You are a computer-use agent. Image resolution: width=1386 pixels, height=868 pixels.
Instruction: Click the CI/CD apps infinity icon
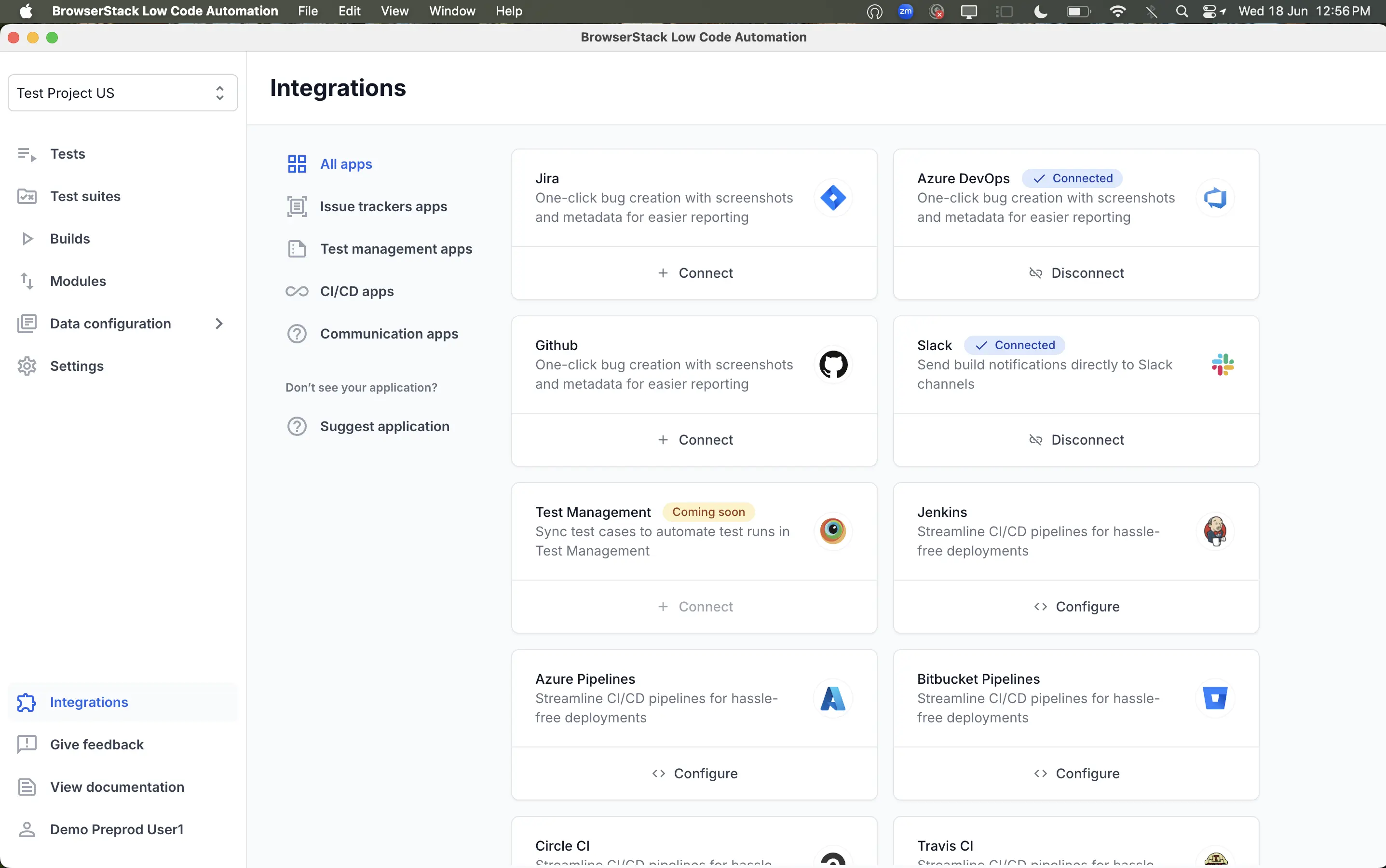296,292
